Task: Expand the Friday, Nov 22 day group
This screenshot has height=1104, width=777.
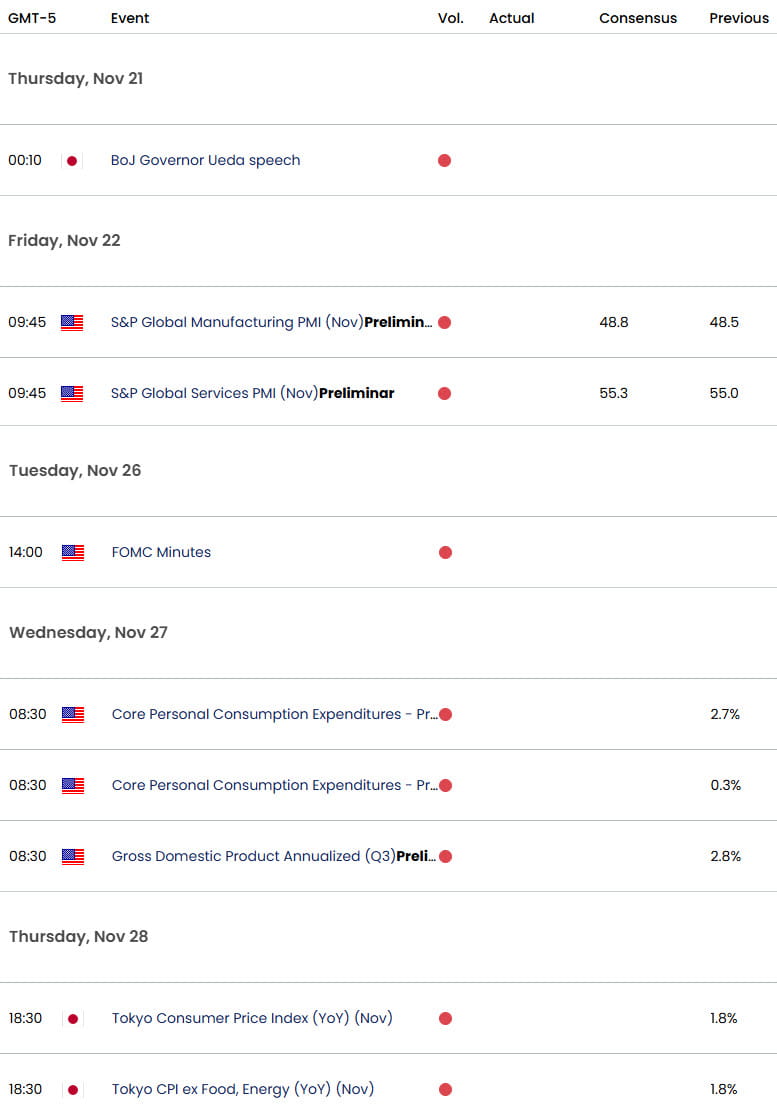Action: pyautogui.click(x=64, y=240)
